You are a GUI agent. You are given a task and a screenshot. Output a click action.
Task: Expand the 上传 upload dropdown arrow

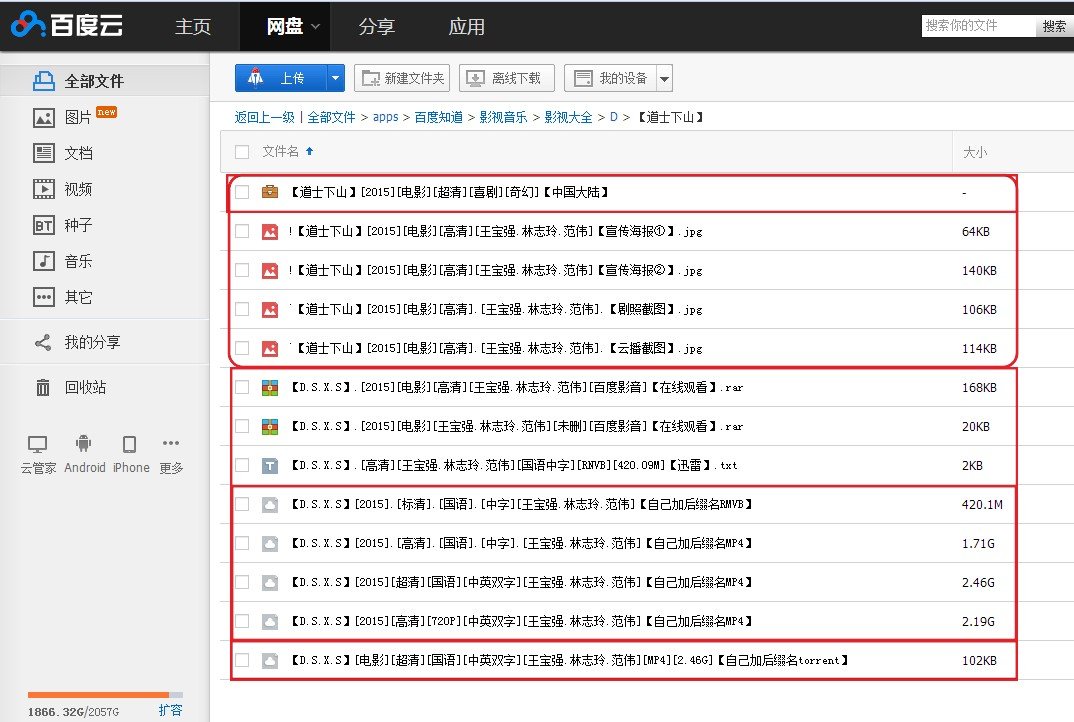336,78
